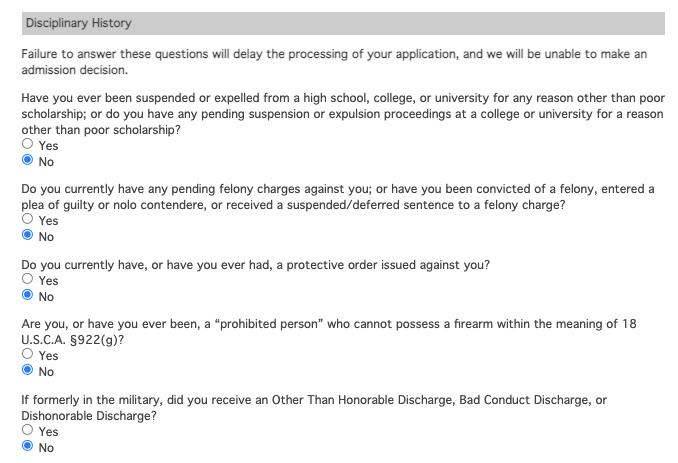The image size is (678, 463).
Task: Click the pending felony charges question text
Action: coord(338,196)
